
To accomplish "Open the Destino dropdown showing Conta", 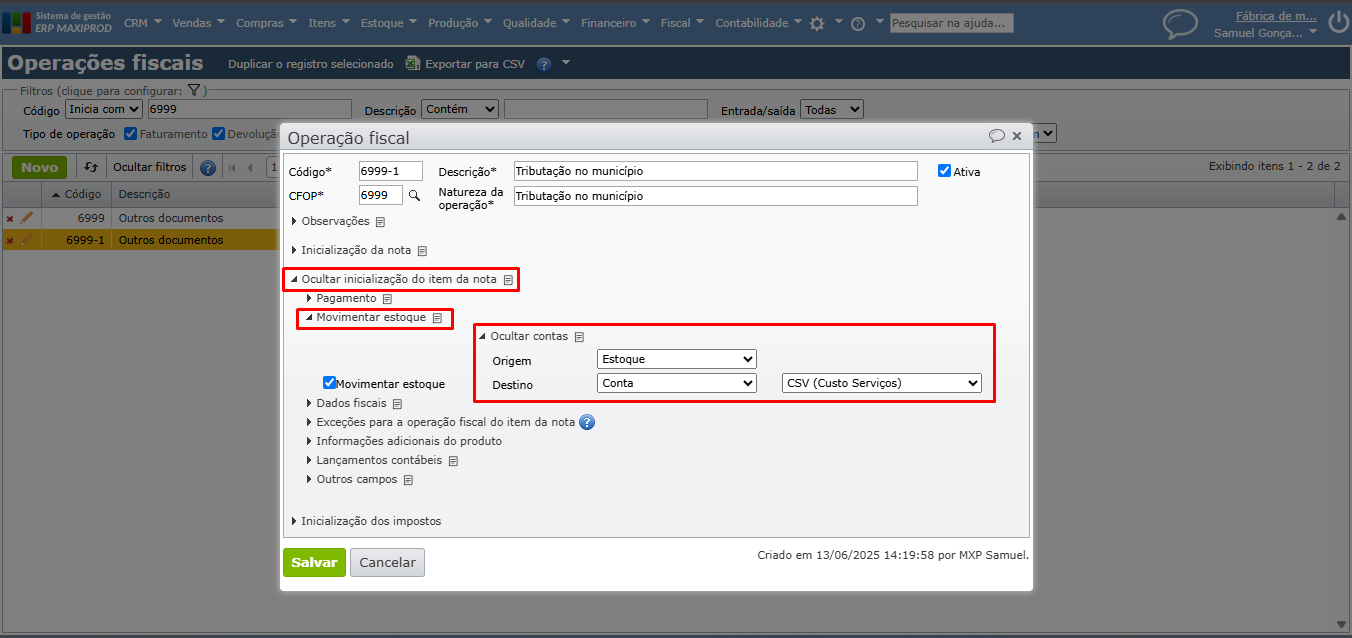I will tap(677, 383).
